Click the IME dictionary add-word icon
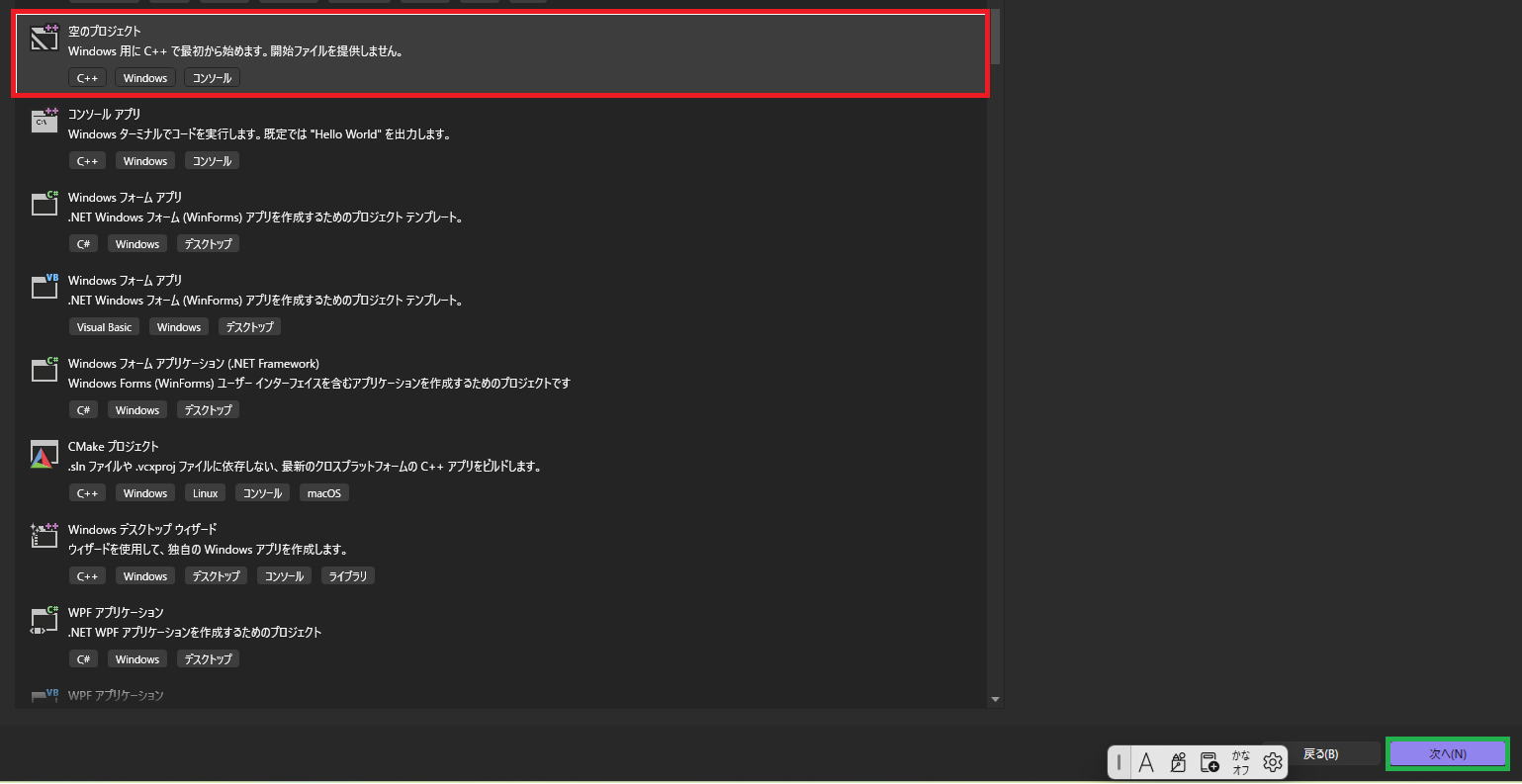The image size is (1522, 784). 1209,762
